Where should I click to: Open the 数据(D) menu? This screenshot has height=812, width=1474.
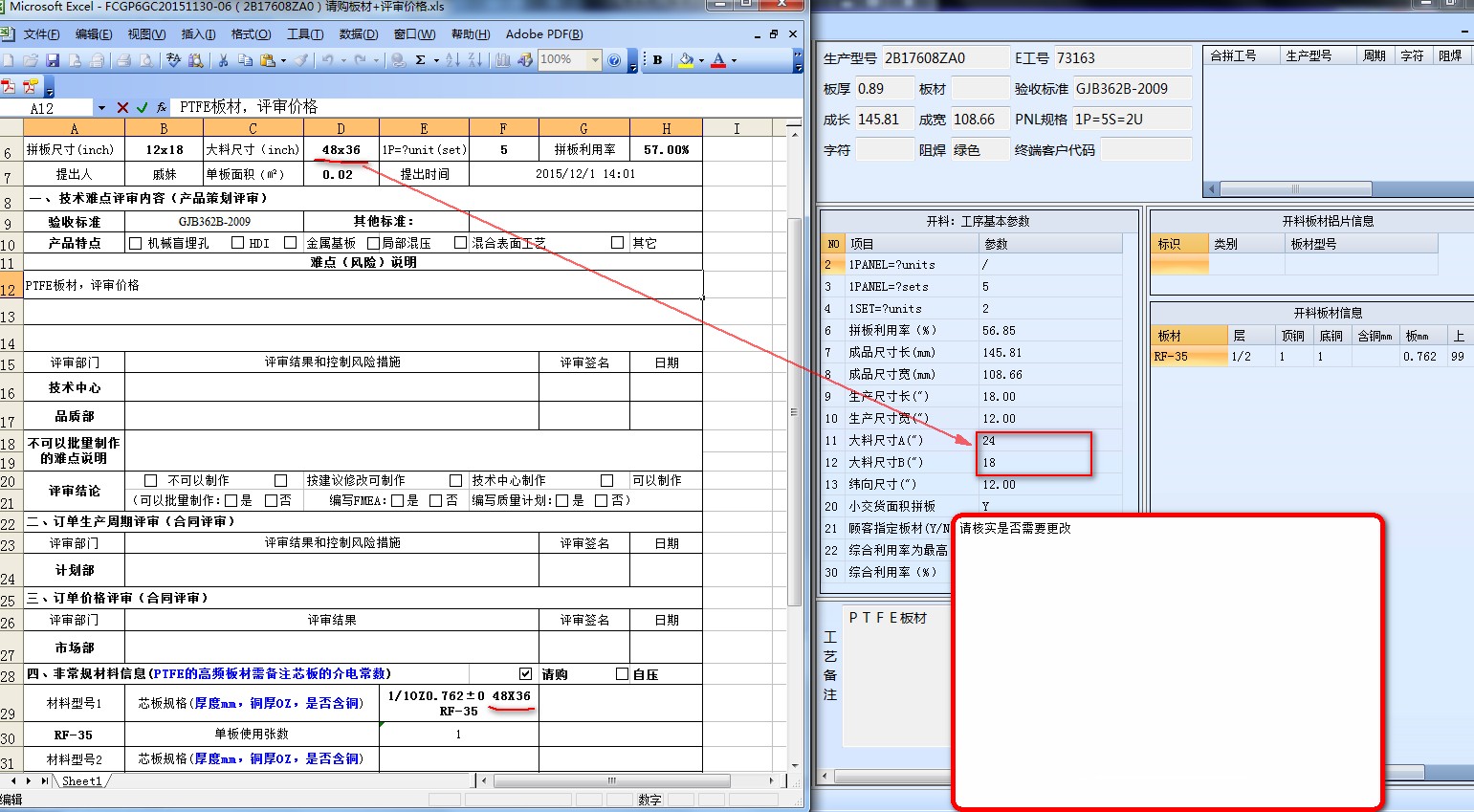359,34
